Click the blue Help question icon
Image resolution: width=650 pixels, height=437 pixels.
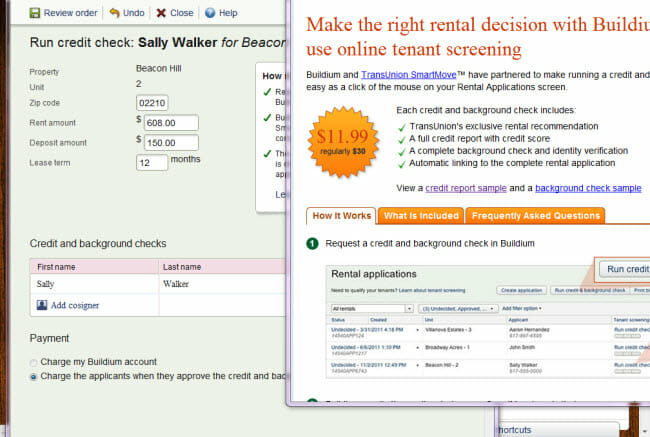209,13
